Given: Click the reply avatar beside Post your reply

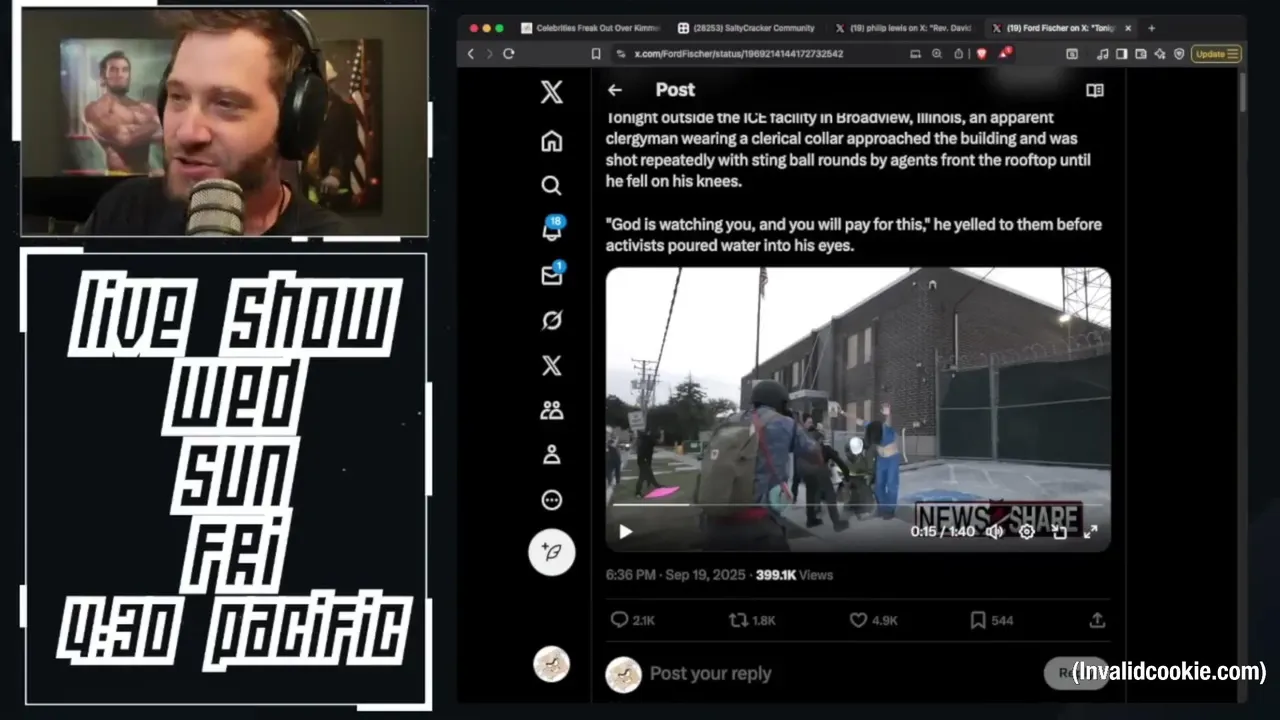Looking at the screenshot, I should tap(623, 674).
